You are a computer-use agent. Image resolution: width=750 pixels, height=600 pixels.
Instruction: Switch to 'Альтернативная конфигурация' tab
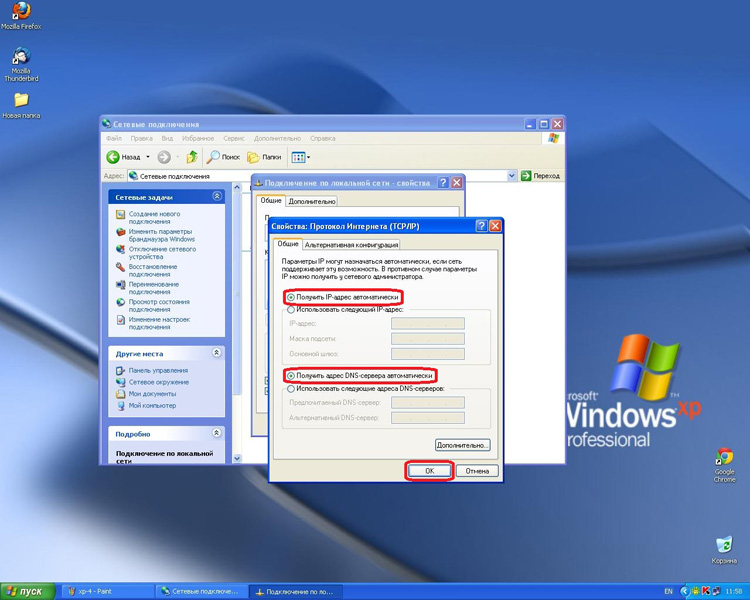pos(351,244)
